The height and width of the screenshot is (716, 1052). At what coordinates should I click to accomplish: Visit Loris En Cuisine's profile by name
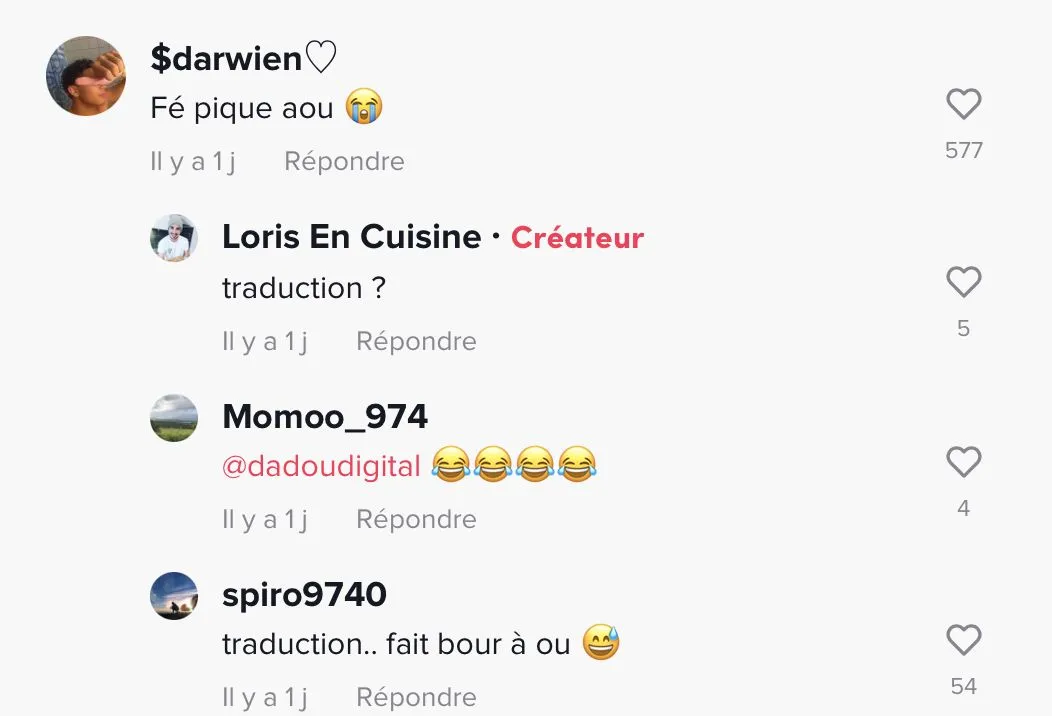coord(352,236)
